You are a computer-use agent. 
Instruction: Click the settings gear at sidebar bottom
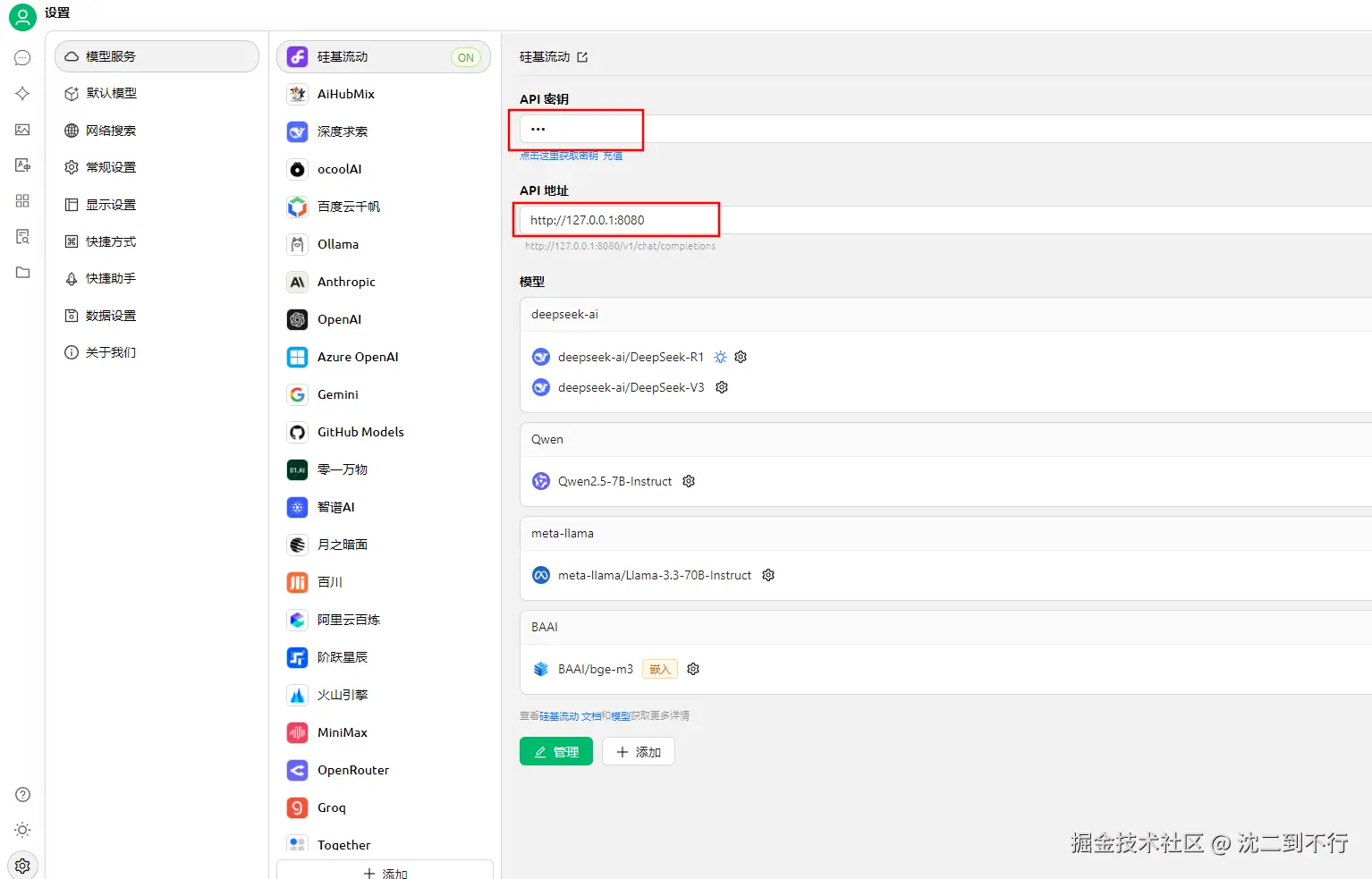(x=23, y=866)
